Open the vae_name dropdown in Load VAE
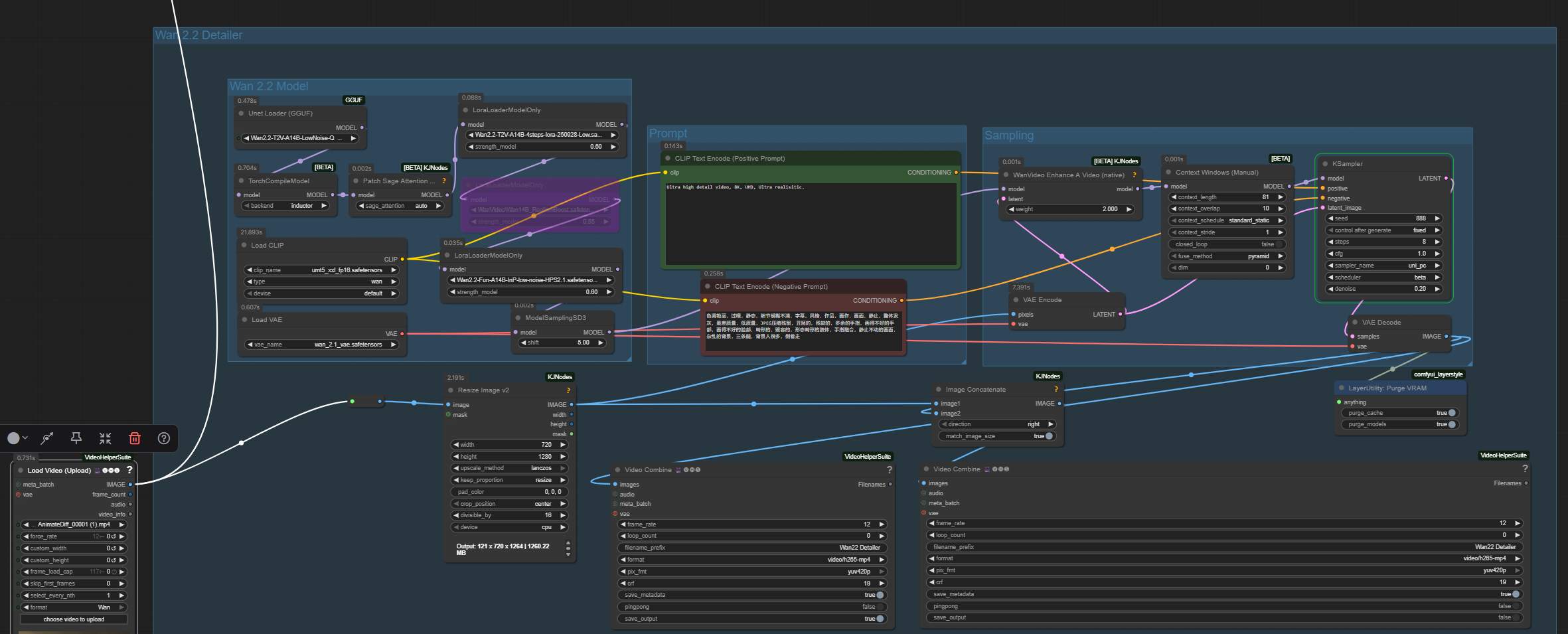The width and height of the screenshot is (1568, 634). click(x=322, y=345)
